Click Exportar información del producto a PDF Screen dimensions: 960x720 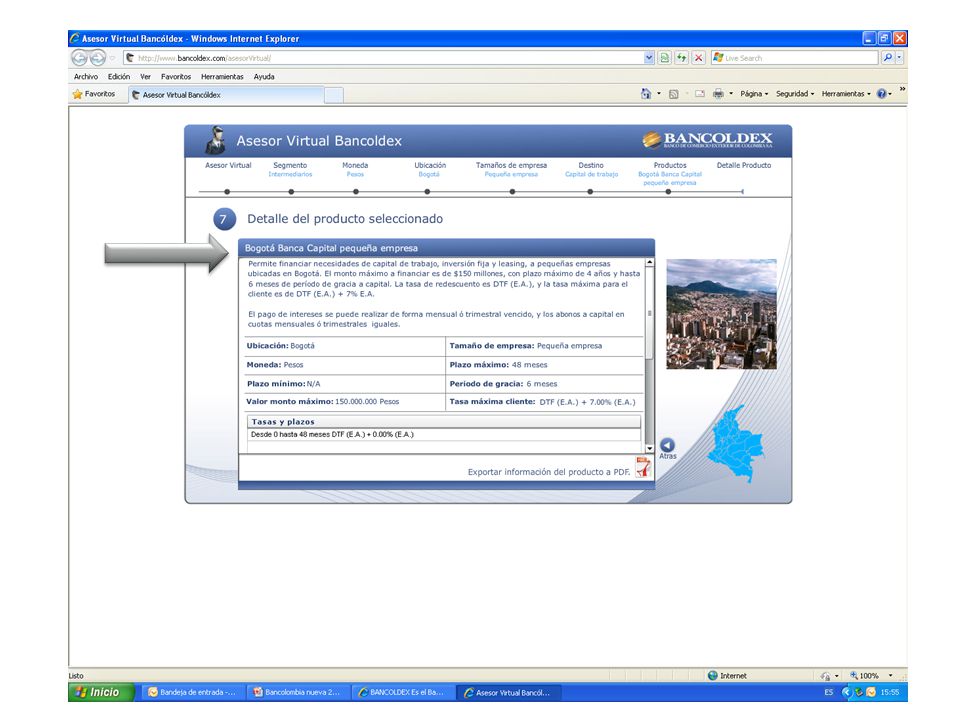[x=549, y=472]
